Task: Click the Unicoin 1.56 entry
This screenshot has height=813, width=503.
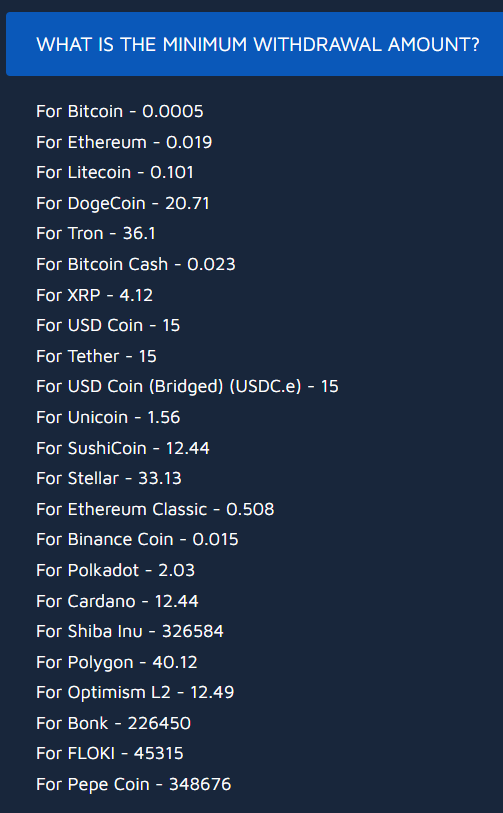Action: point(108,417)
